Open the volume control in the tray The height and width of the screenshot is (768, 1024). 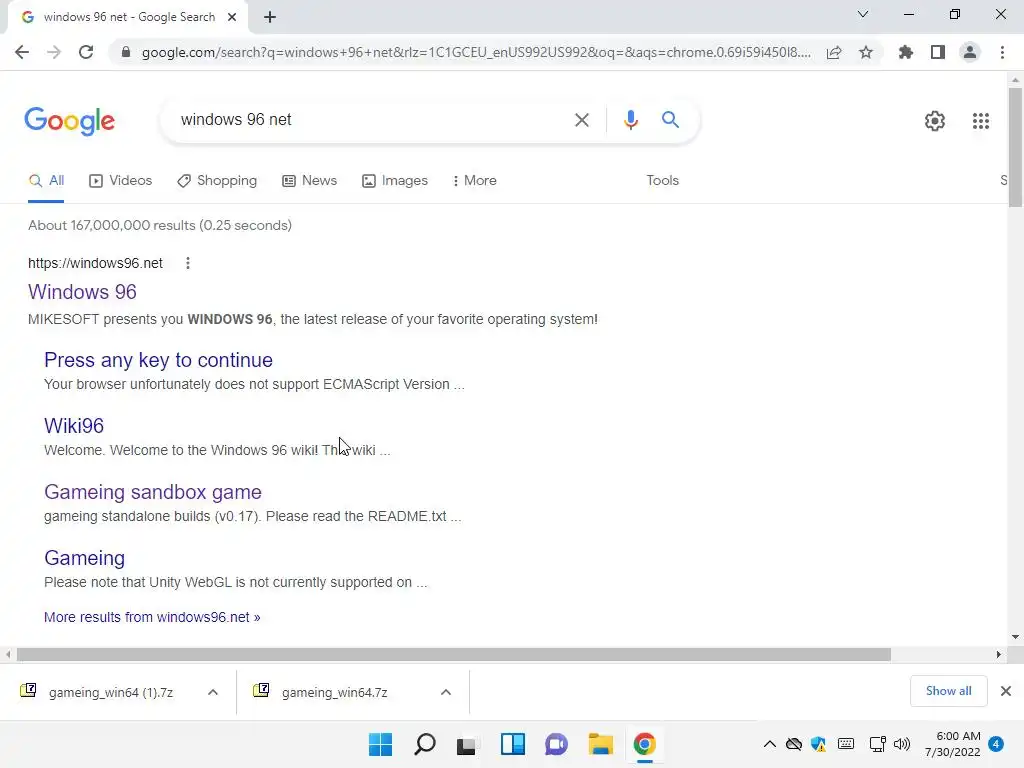click(x=902, y=744)
